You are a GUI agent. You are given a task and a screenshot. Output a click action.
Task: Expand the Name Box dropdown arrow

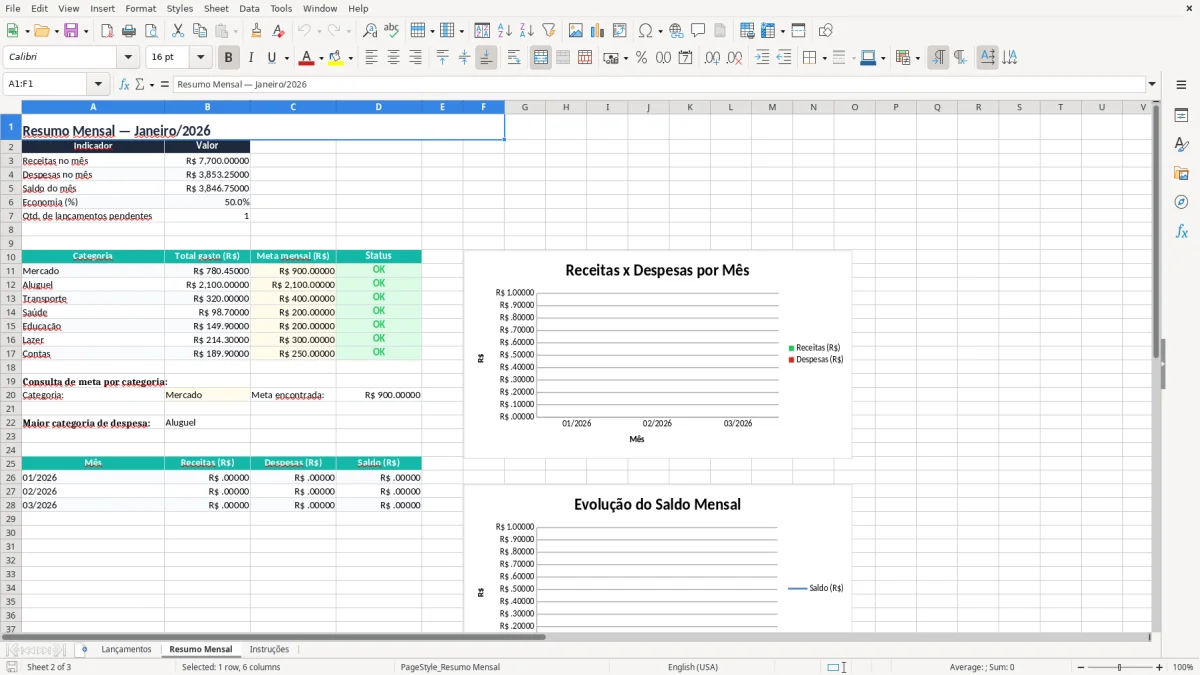pyautogui.click(x=98, y=85)
